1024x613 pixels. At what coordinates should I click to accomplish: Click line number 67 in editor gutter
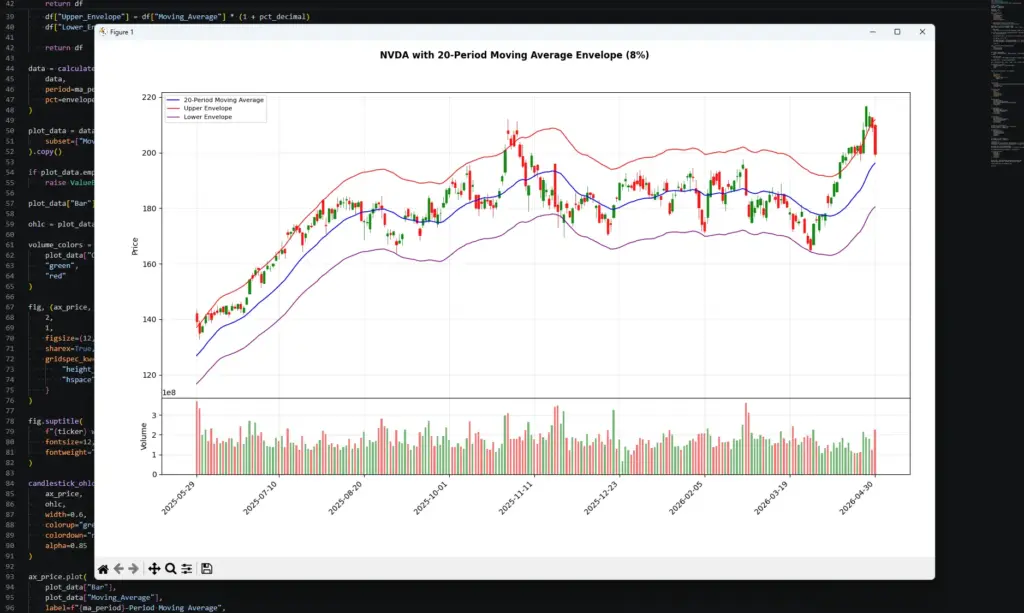coord(10,307)
